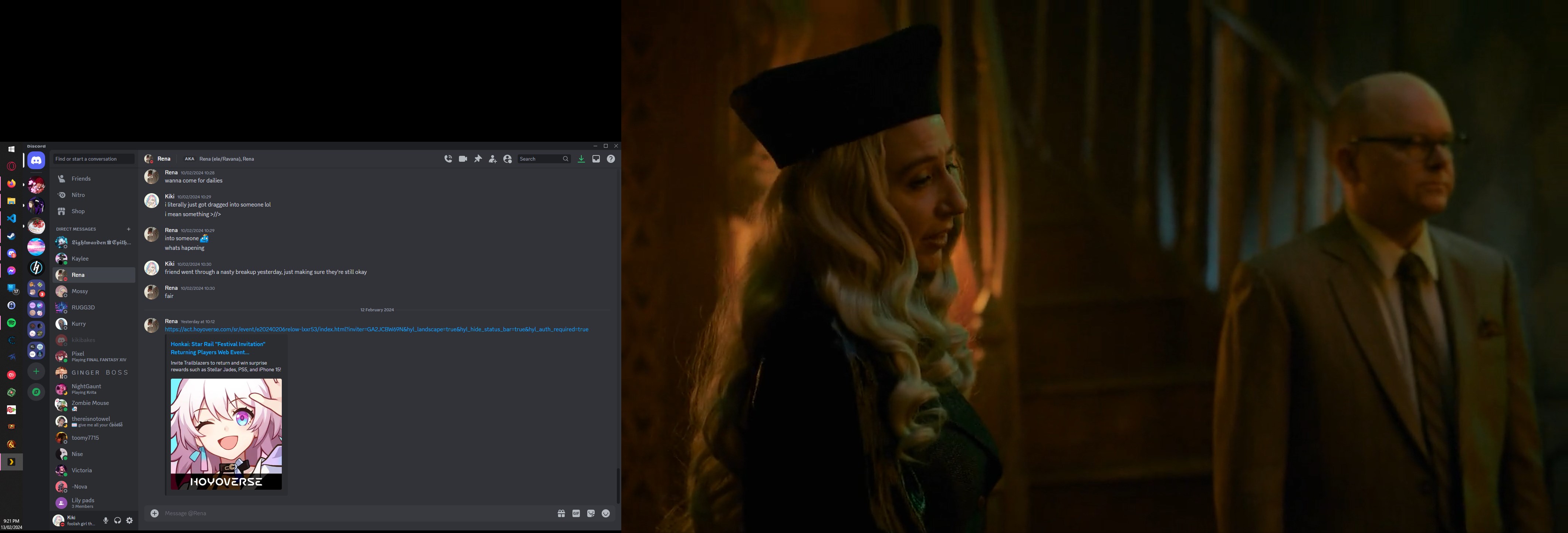Screen dimensions: 1568x533
Task: Open Discord User Settings gear
Action: click(x=129, y=521)
